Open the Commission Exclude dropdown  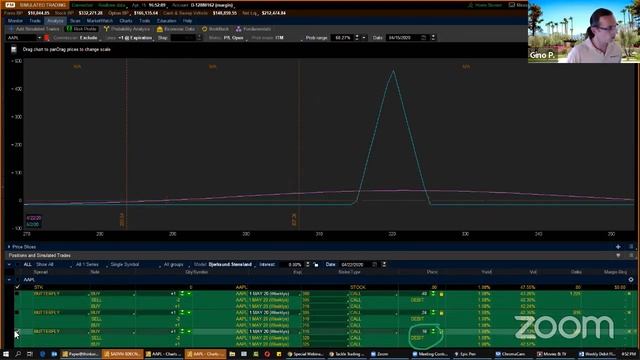(x=77, y=38)
